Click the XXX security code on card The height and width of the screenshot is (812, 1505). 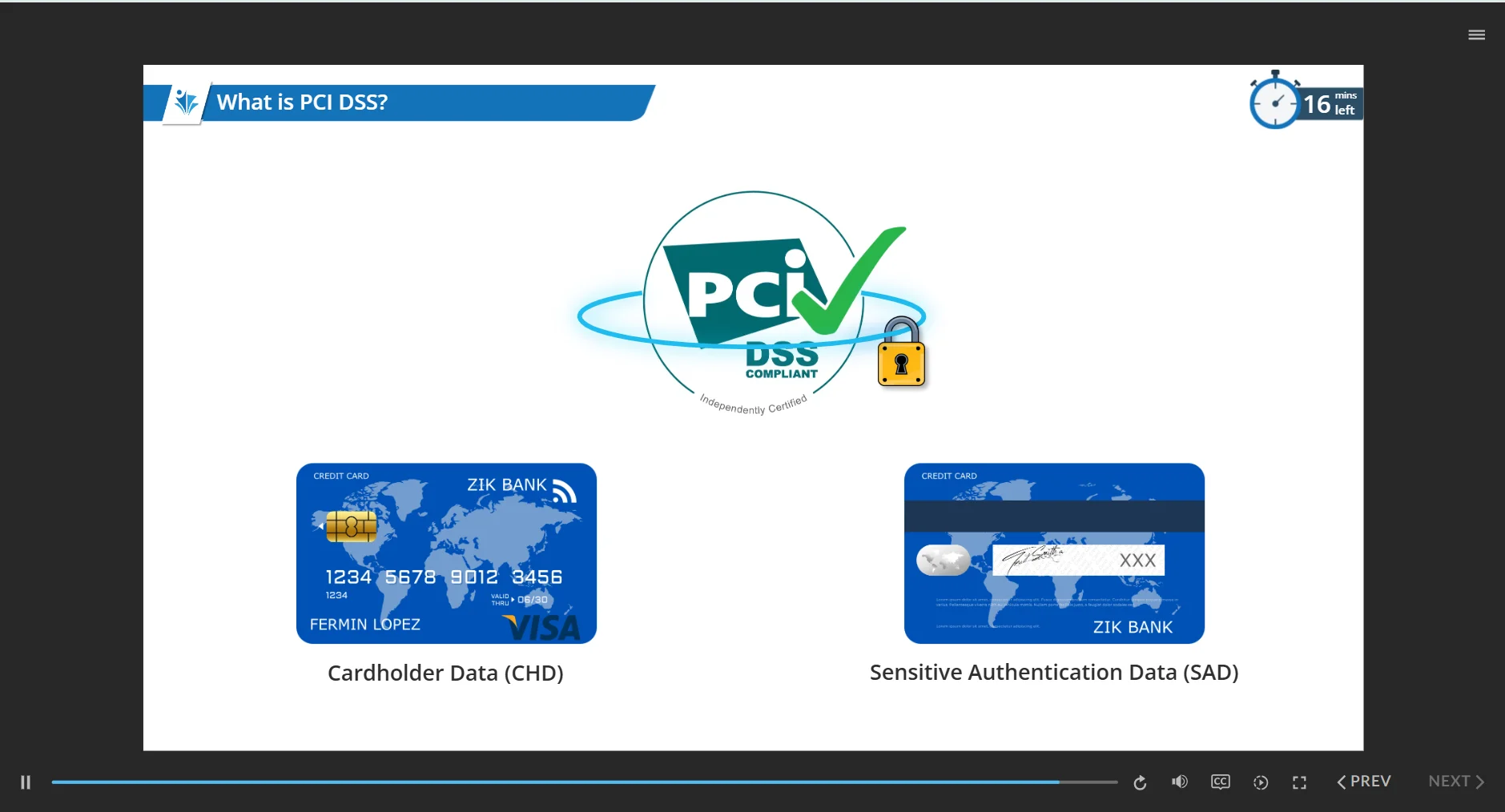click(x=1137, y=561)
